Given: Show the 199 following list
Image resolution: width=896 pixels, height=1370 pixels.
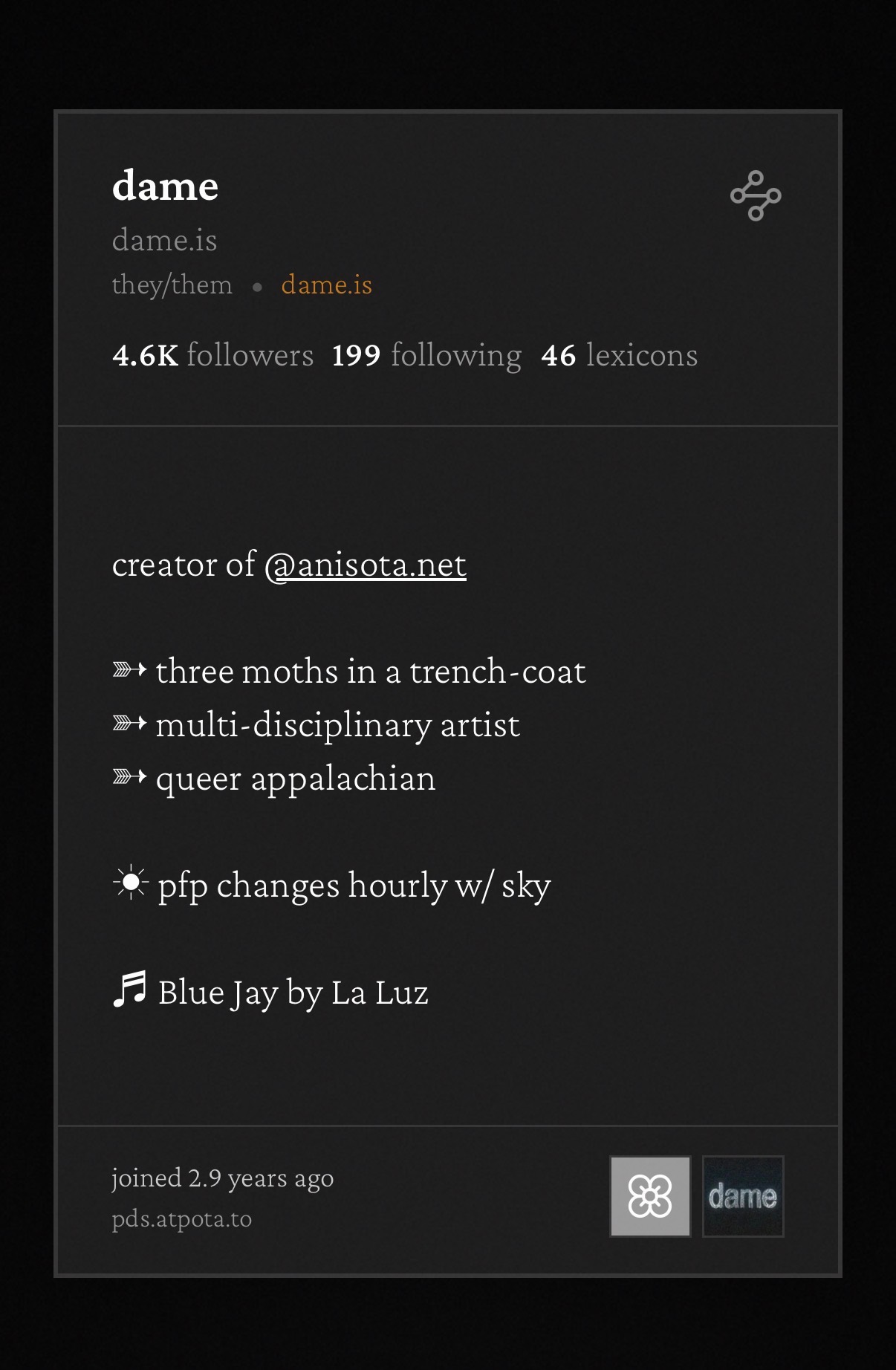Looking at the screenshot, I should pos(426,355).
